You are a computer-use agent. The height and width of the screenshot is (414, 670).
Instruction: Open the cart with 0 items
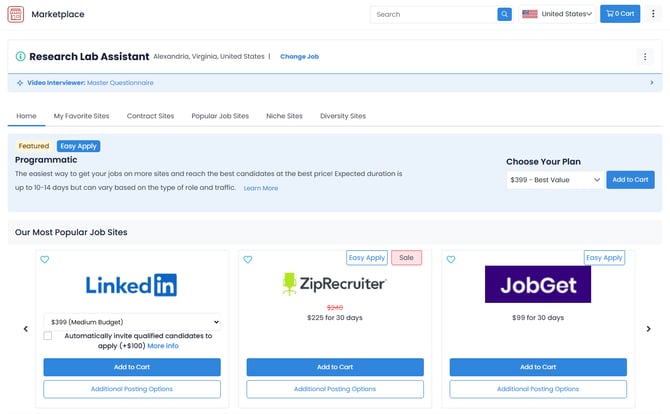[x=620, y=14]
